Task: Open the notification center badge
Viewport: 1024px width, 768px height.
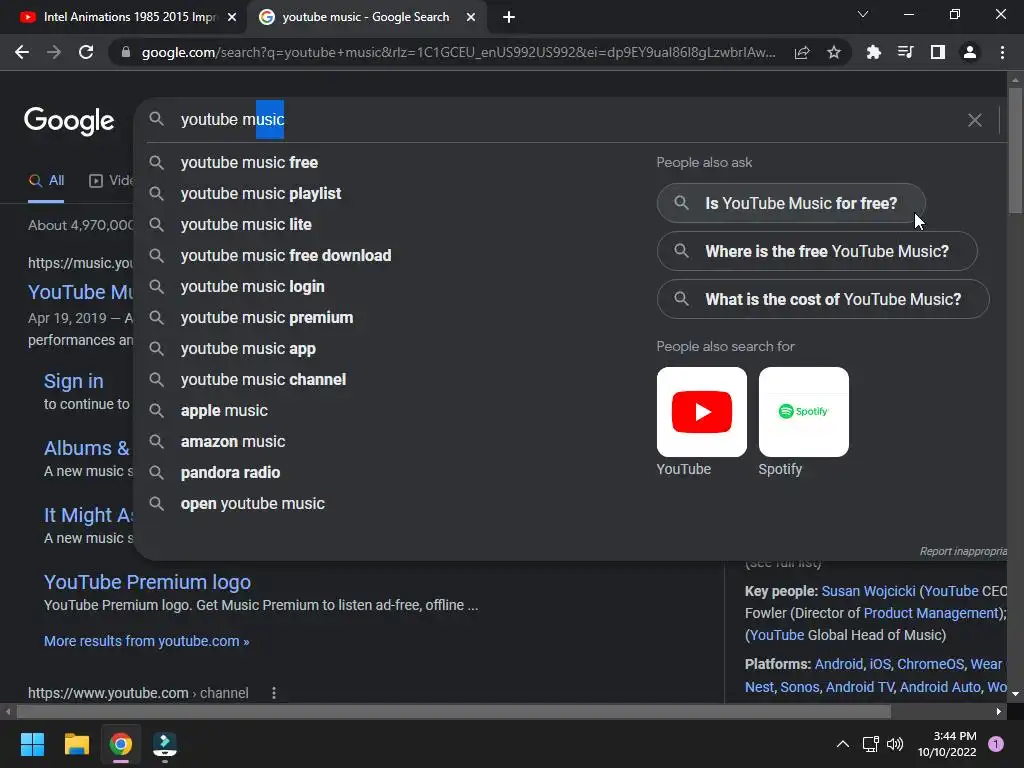Action: [x=996, y=744]
